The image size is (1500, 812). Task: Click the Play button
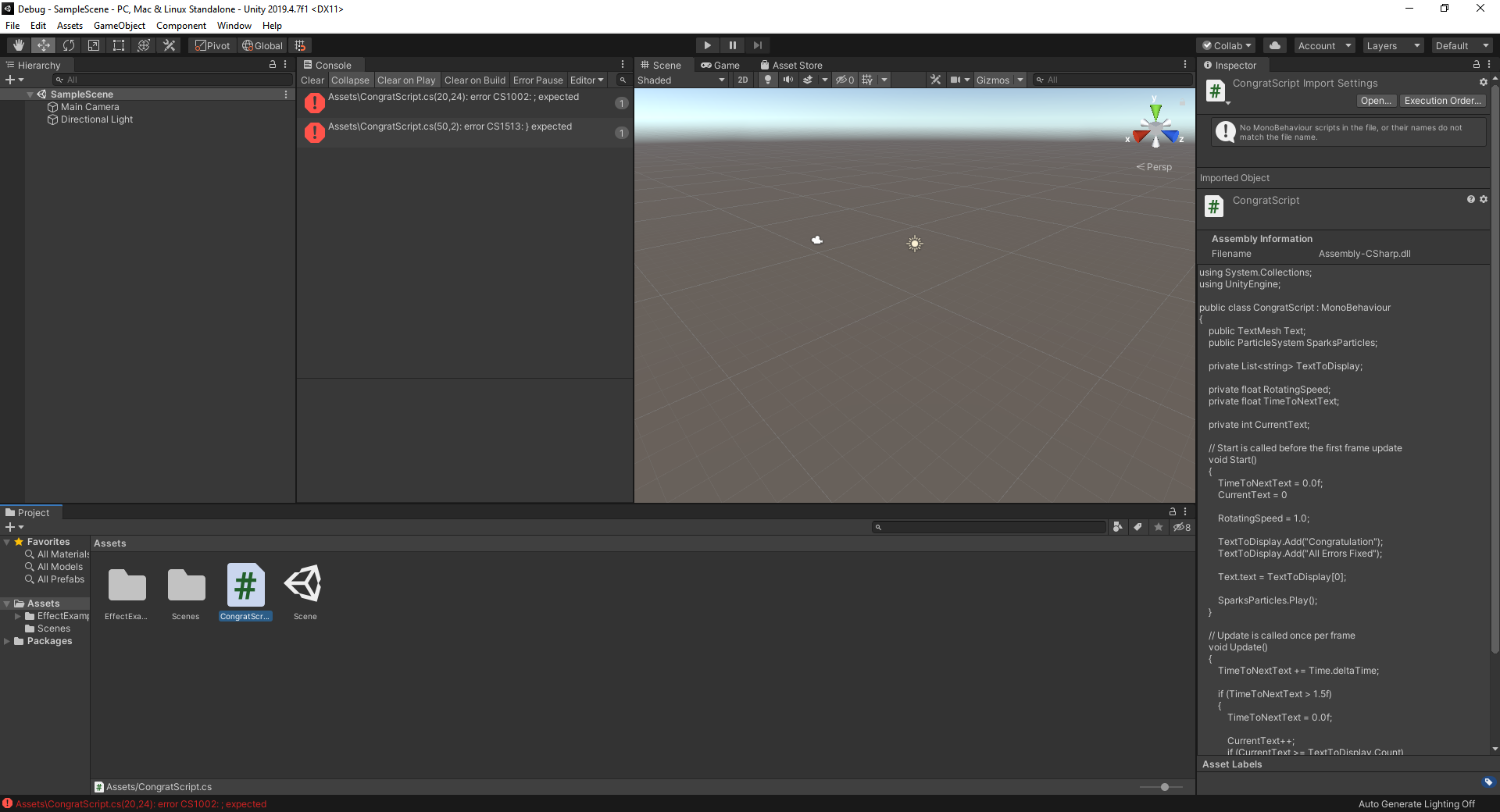point(707,45)
